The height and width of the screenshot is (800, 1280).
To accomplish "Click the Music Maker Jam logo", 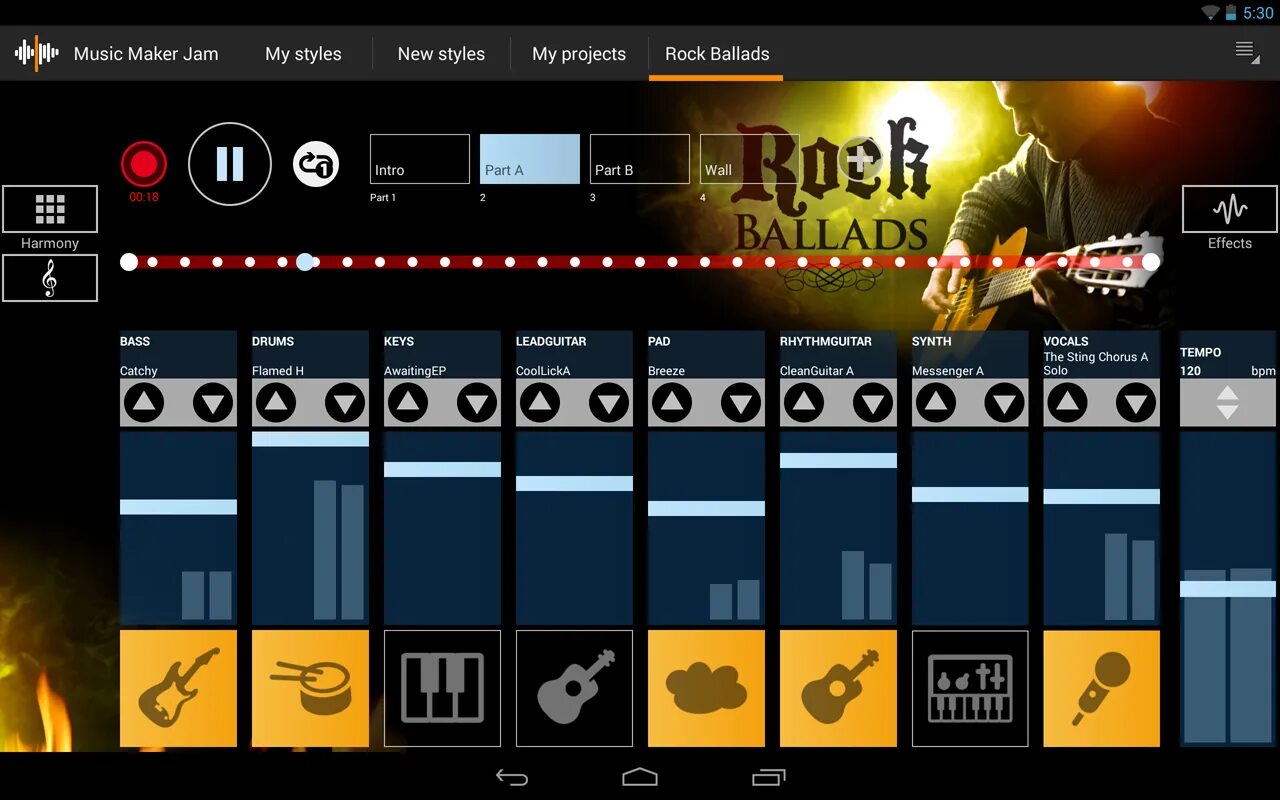I will pos(37,53).
